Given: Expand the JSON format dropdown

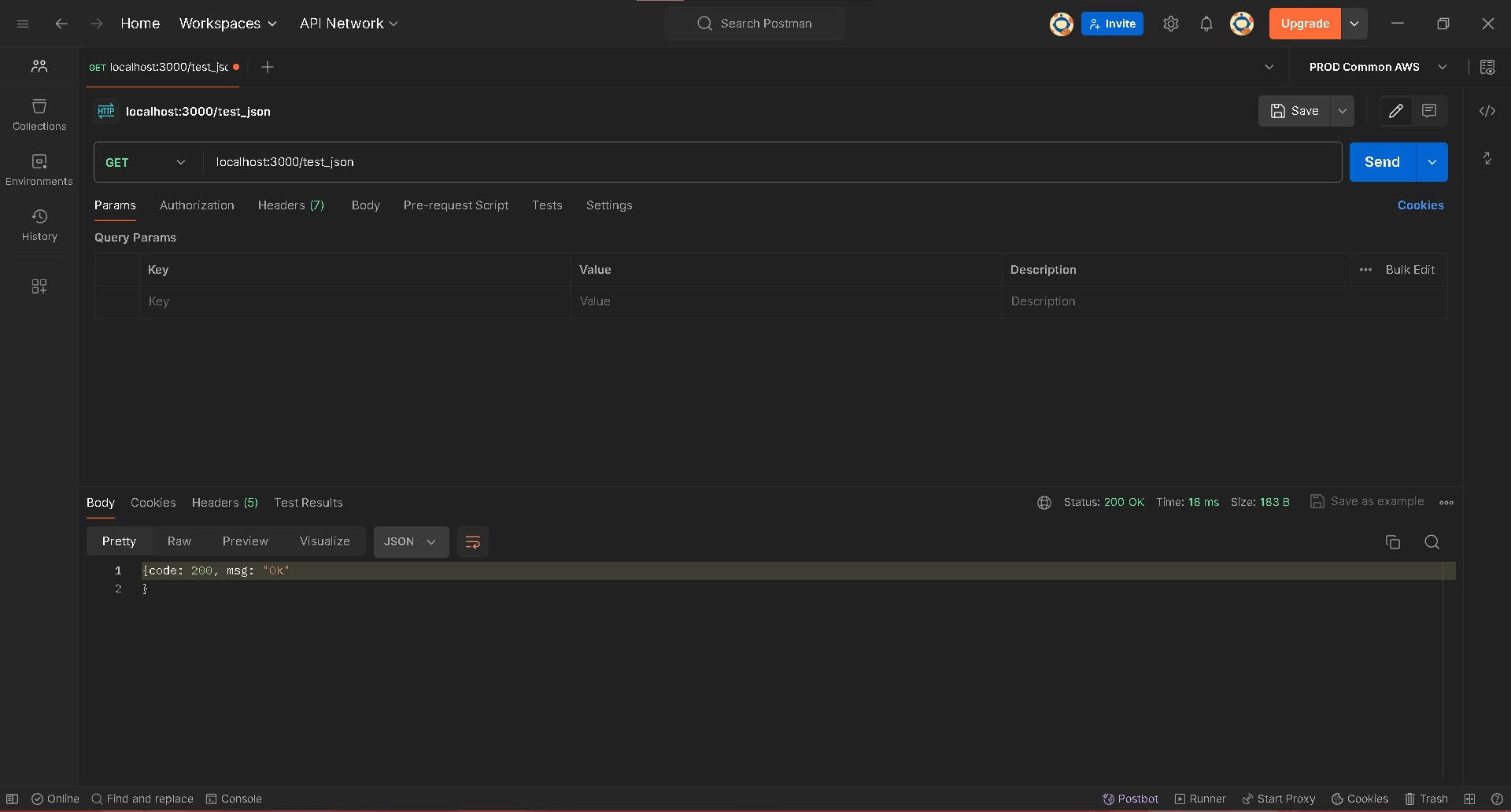Looking at the screenshot, I should (410, 542).
